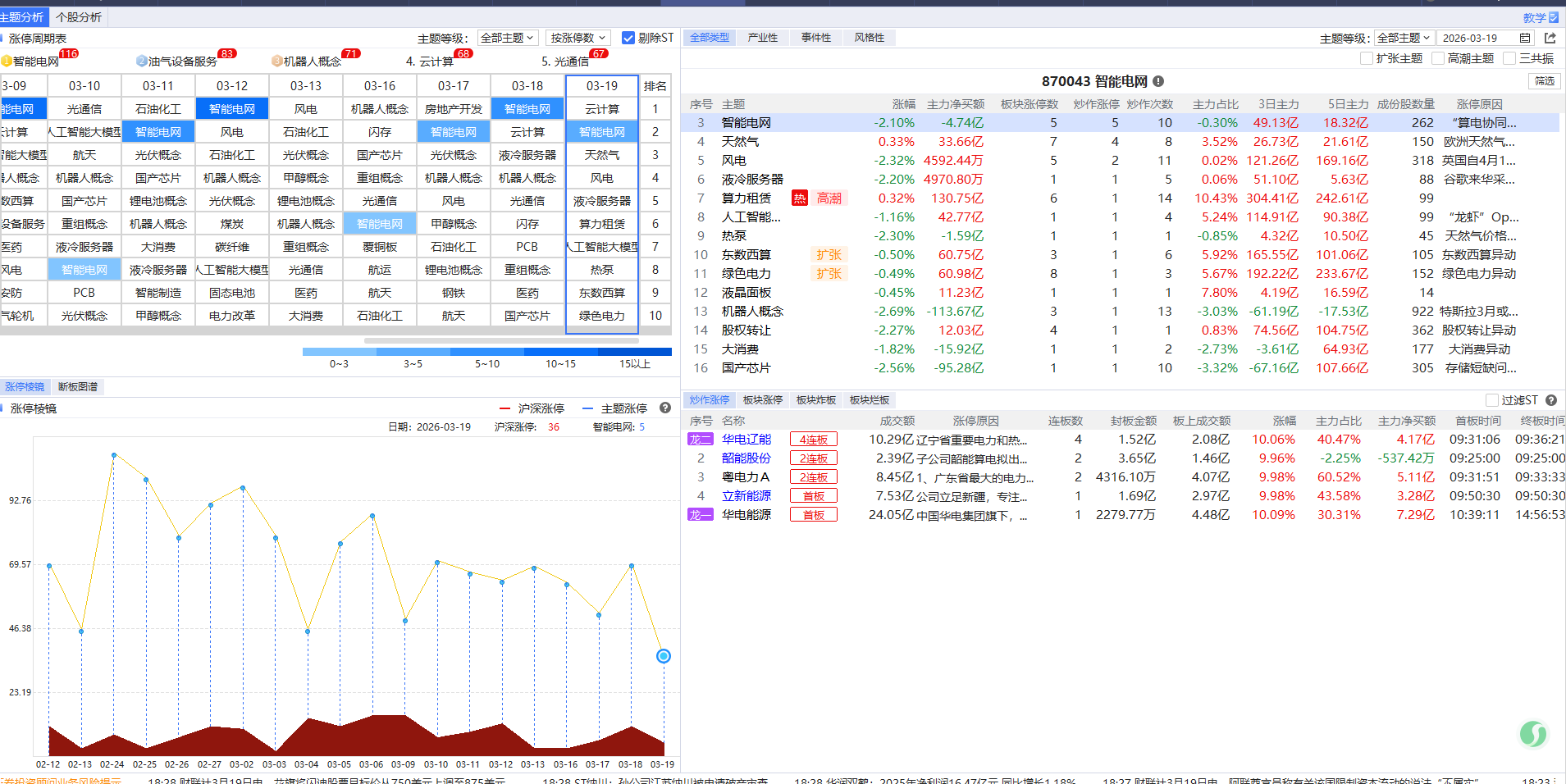
Task: Expand left panel 全部主题 level dropdown
Action: pos(507,38)
